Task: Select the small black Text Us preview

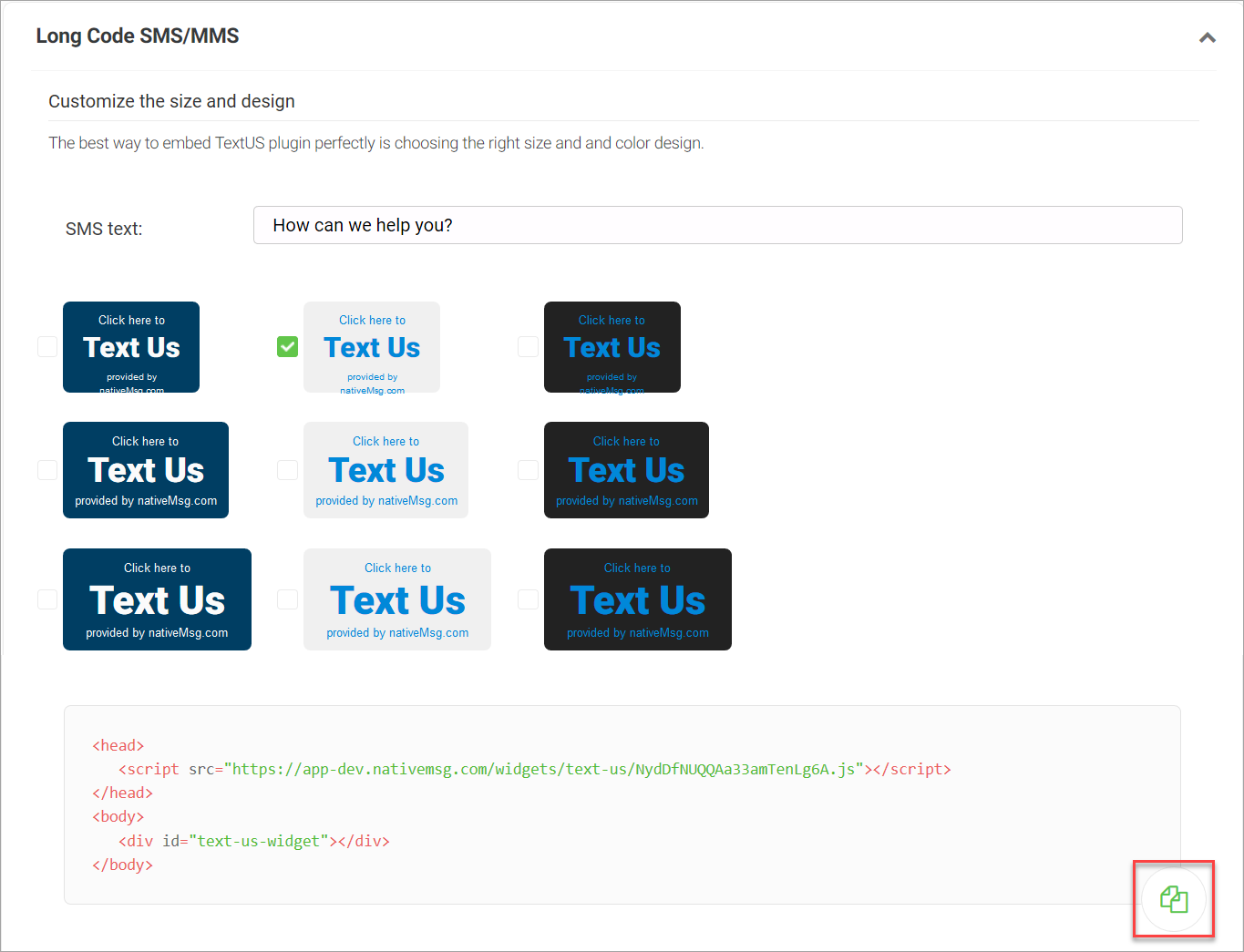Action: point(612,347)
